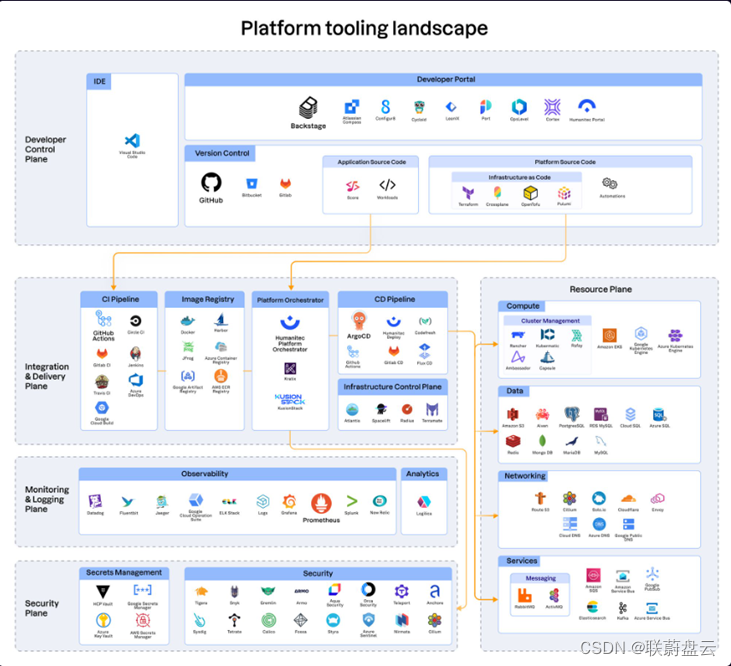
Task: Select the Docker whale icon
Action: [187, 321]
